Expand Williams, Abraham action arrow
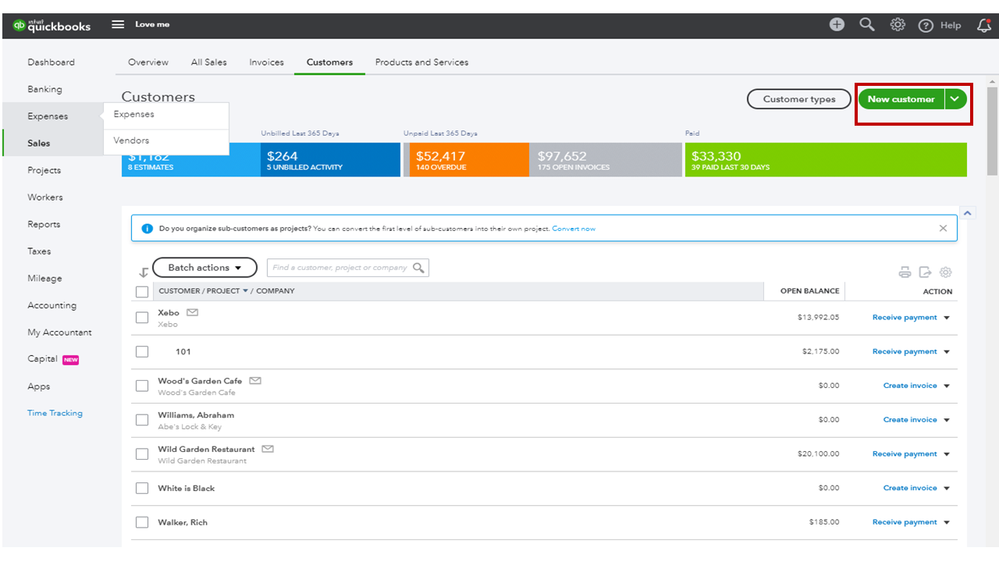 point(947,420)
